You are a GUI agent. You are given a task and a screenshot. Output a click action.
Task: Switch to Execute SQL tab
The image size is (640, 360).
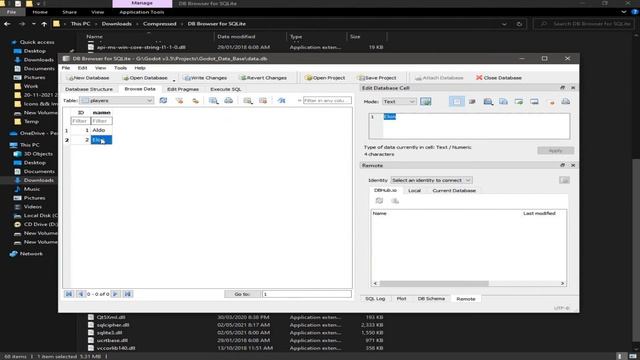tap(226, 89)
